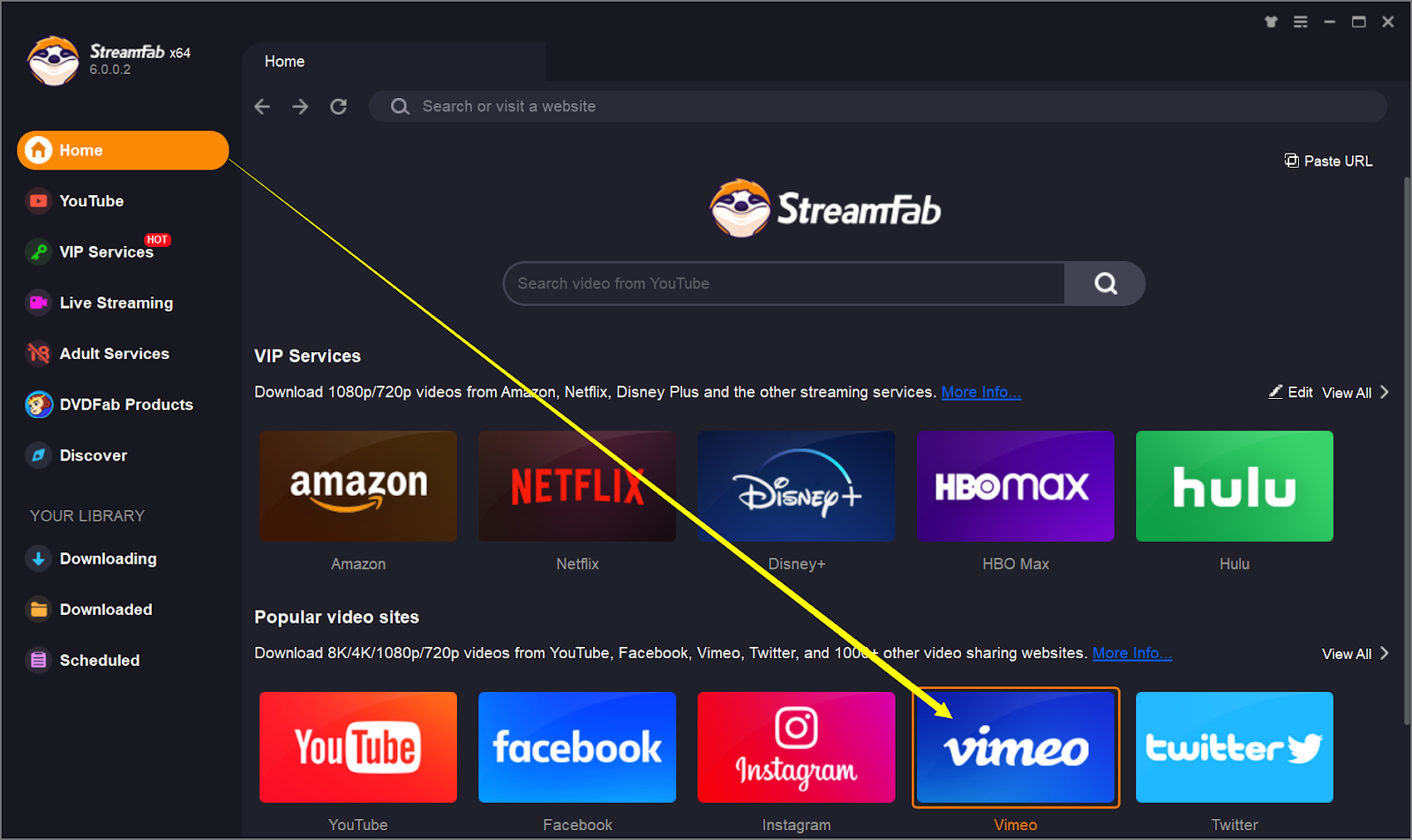Viewport: 1412px width, 840px height.
Task: Click the Paste URL button
Action: [1328, 161]
